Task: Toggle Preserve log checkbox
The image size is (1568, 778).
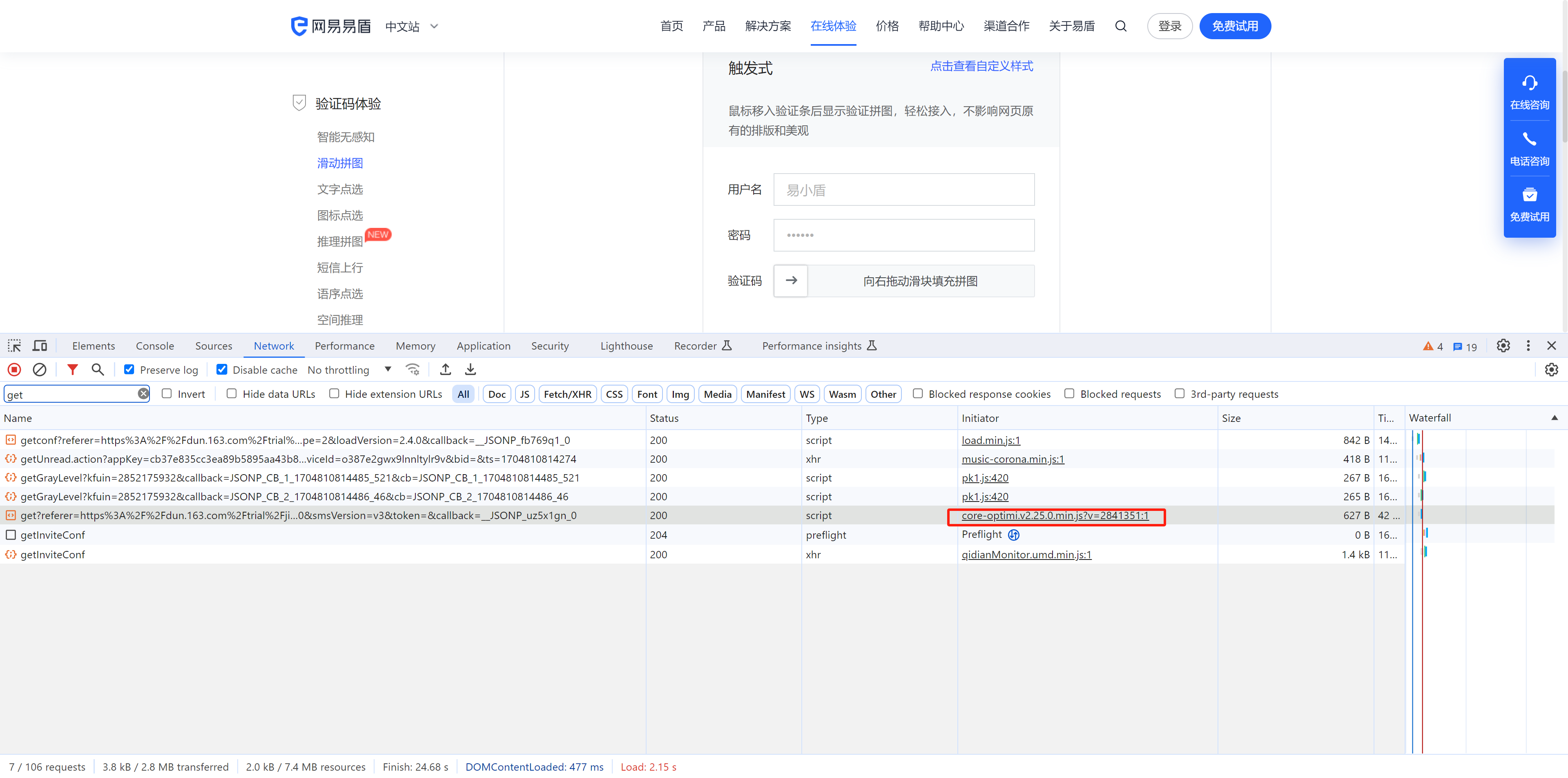Action: point(129,370)
